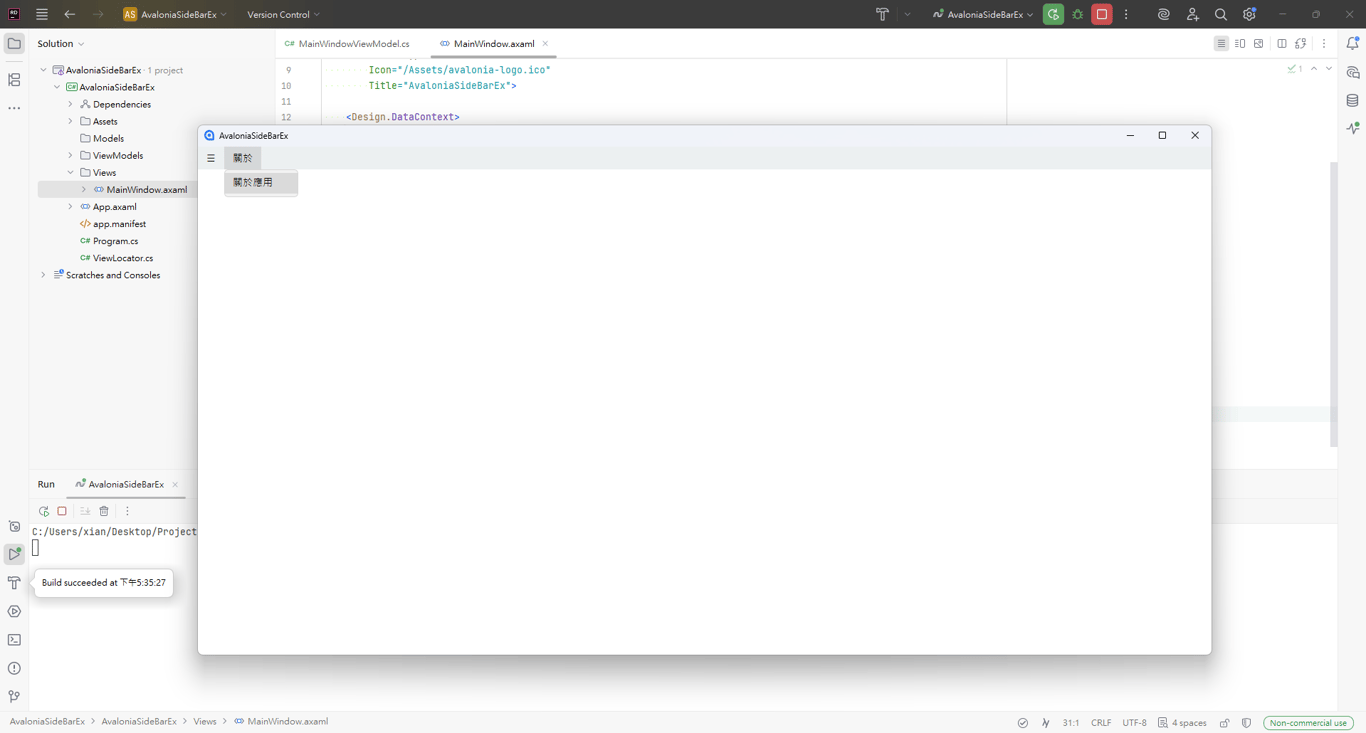Select Program.cs in the solution tree
The image size is (1366, 733).
115,241
